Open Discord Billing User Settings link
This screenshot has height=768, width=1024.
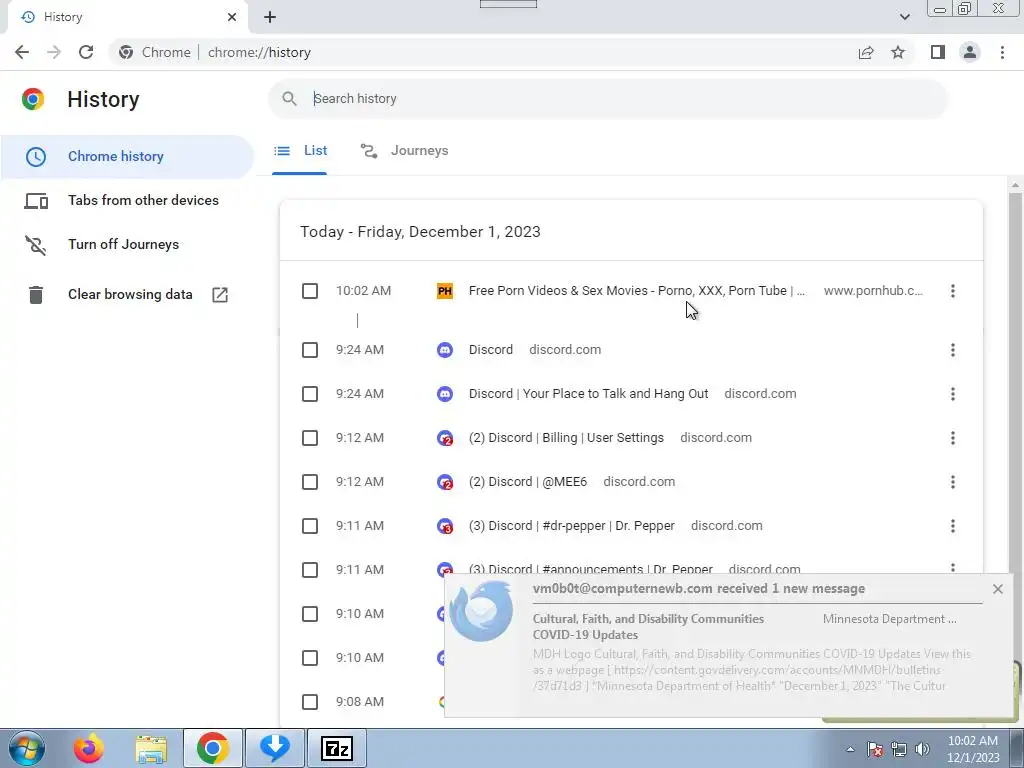click(566, 438)
